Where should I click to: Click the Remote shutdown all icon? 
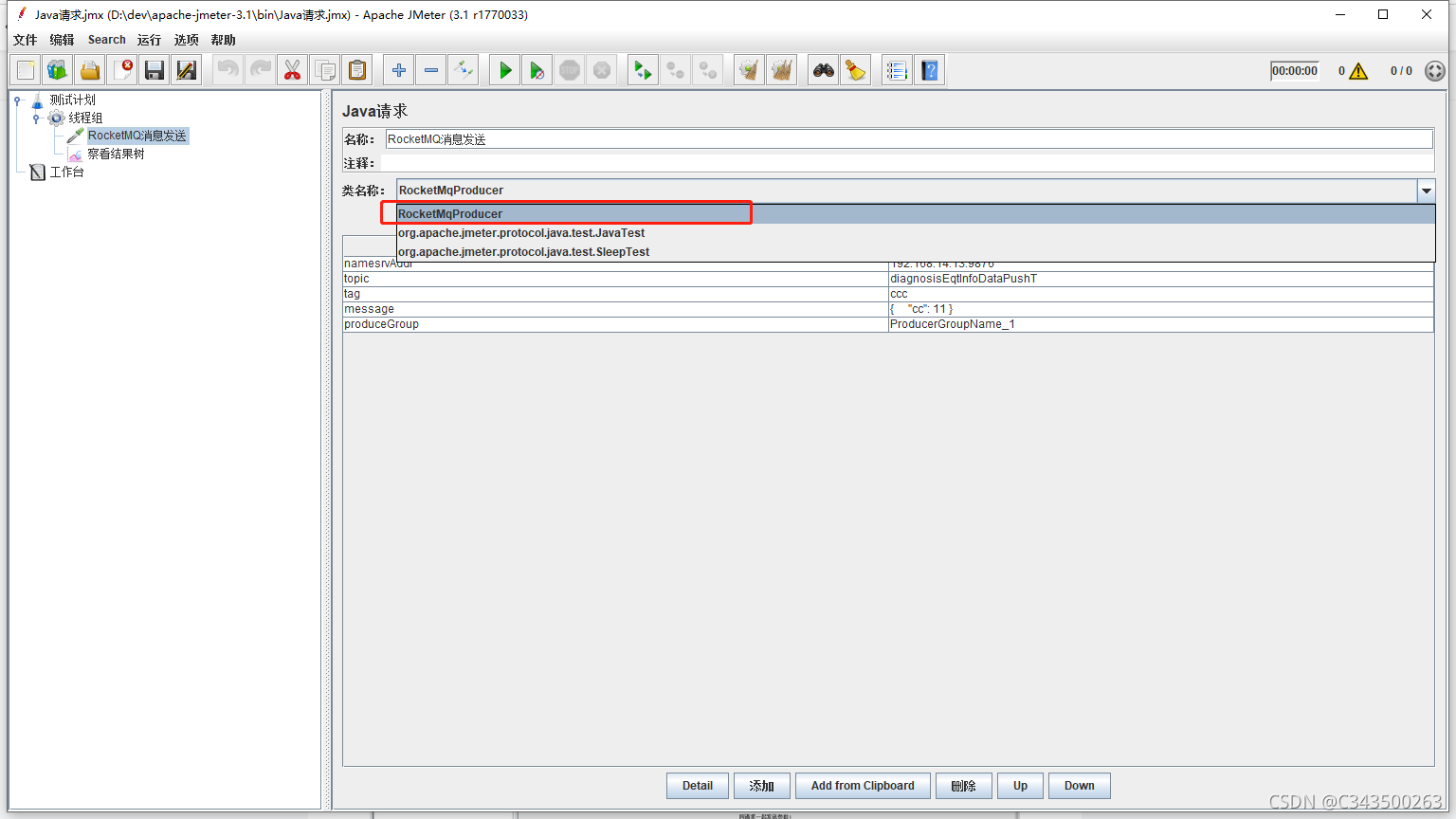[708, 70]
